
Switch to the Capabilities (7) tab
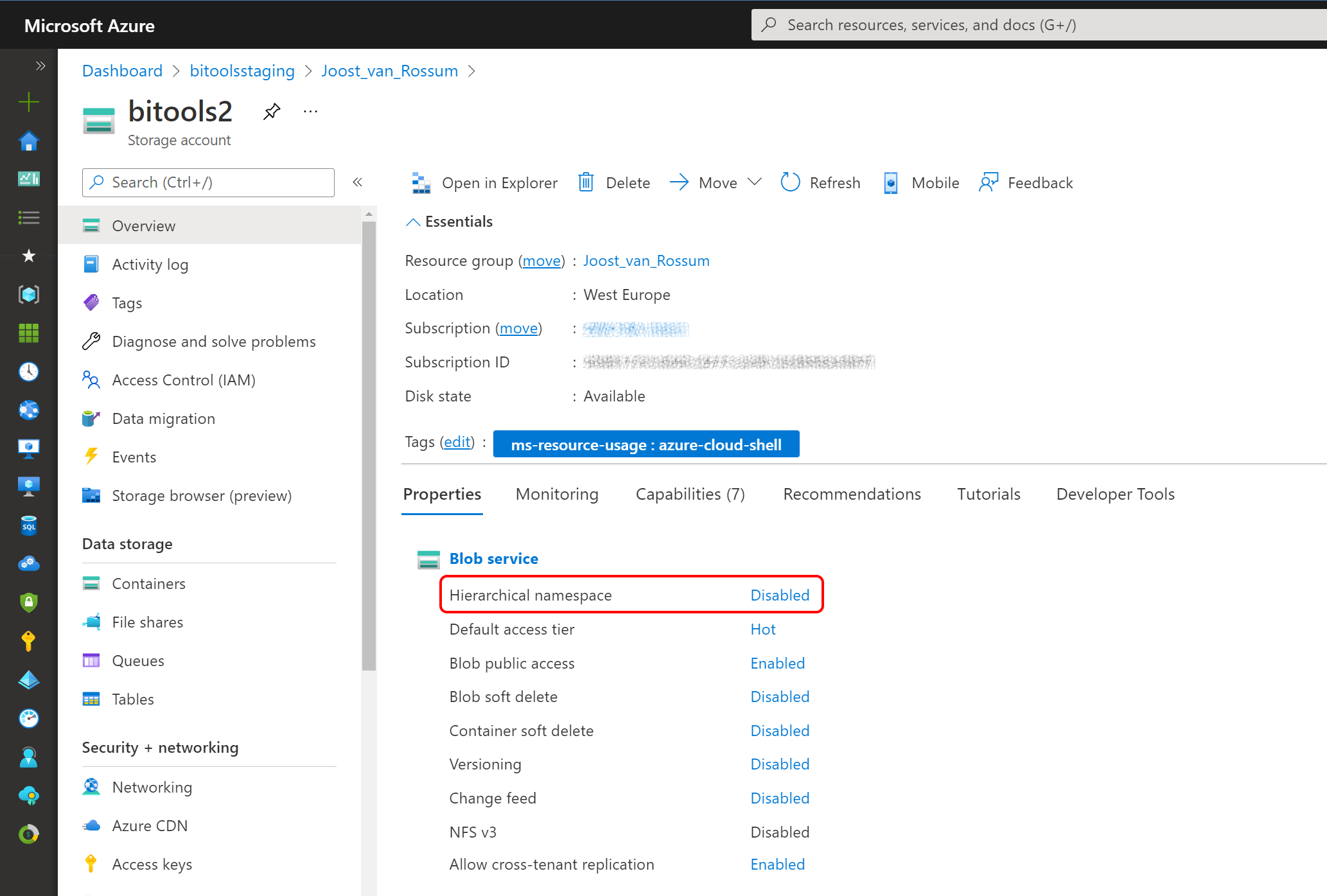690,494
